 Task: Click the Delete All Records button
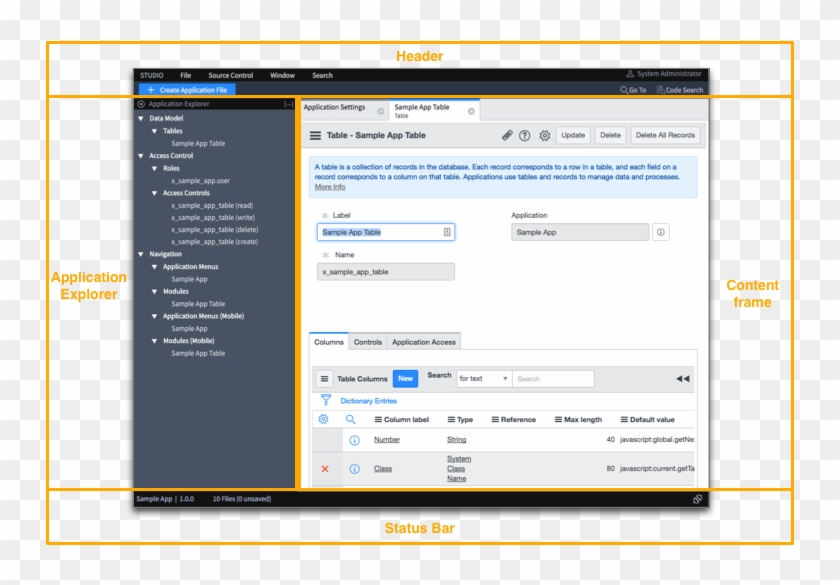(x=665, y=136)
